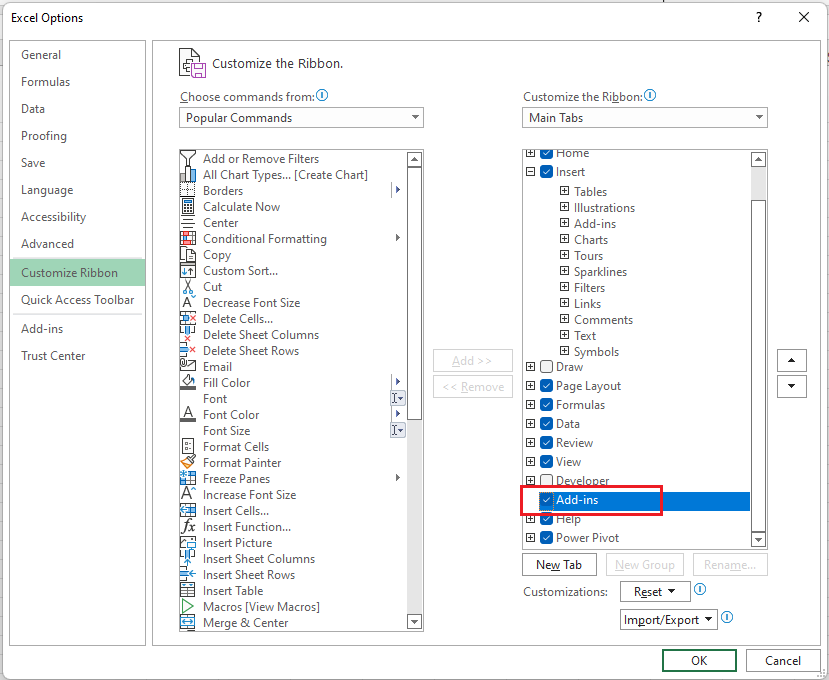The image size is (829, 680).
Task: Expand the Sparklines group
Action: pyautogui.click(x=565, y=271)
